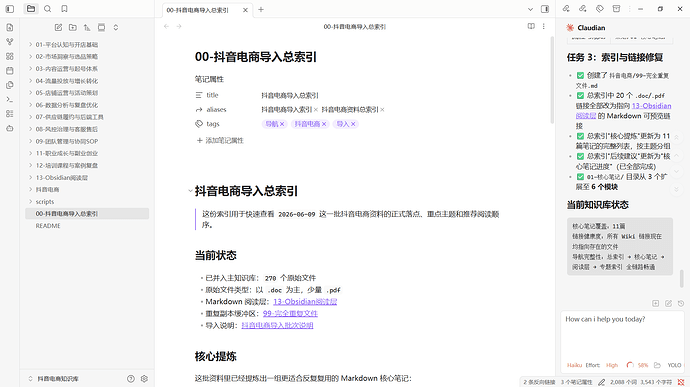Create a new note in file explorer
Viewport: 690px width, 387px height.
pyautogui.click(x=58, y=27)
